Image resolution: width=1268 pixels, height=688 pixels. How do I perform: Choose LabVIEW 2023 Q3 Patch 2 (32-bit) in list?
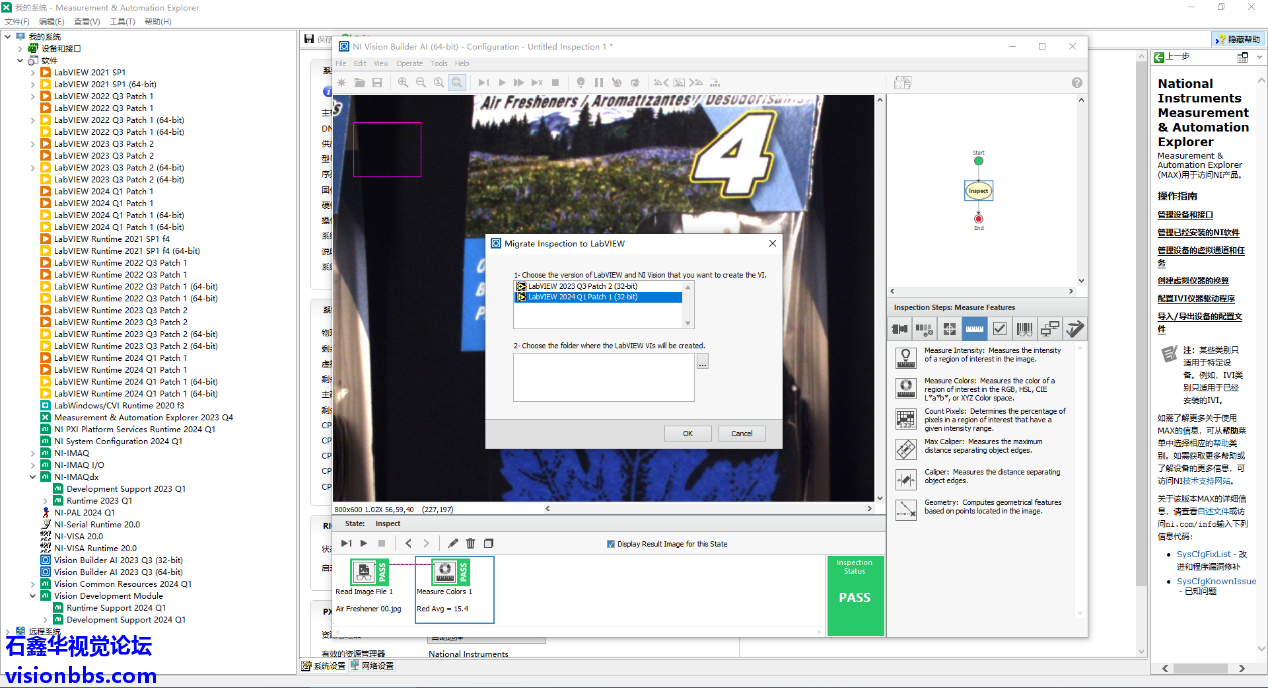[598, 286]
